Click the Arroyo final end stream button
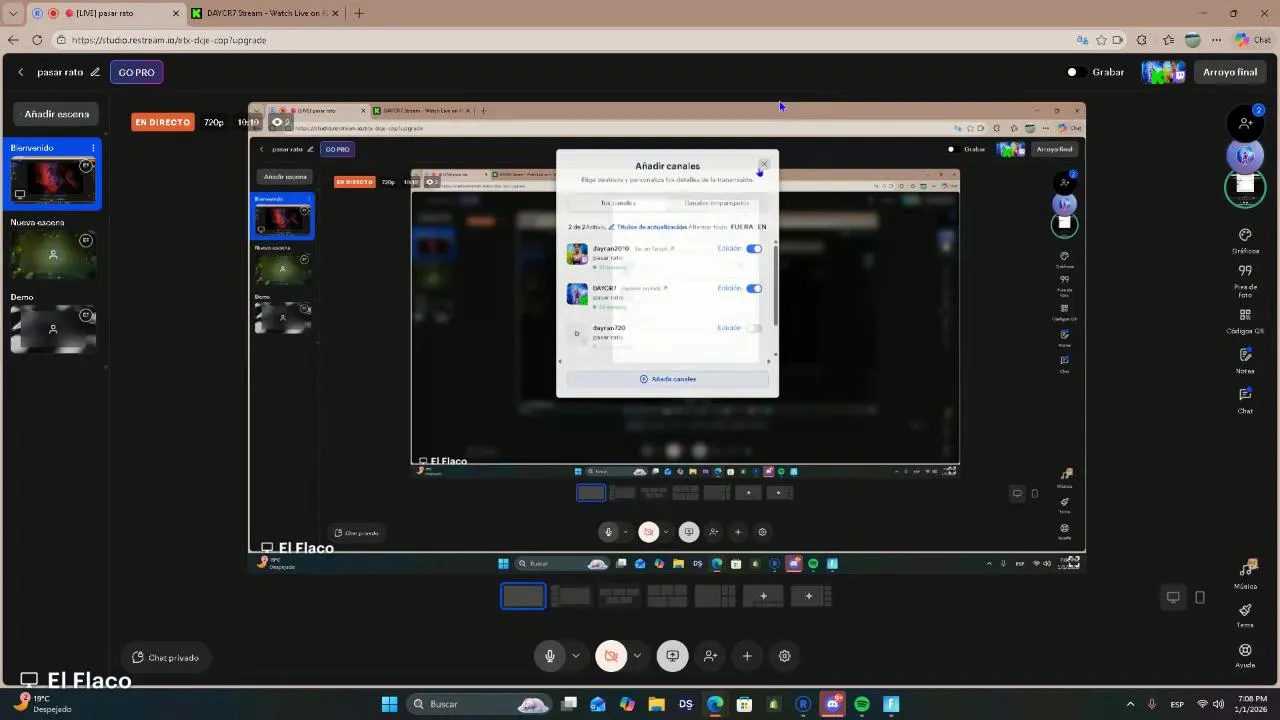The width and height of the screenshot is (1280, 720). click(x=1230, y=72)
